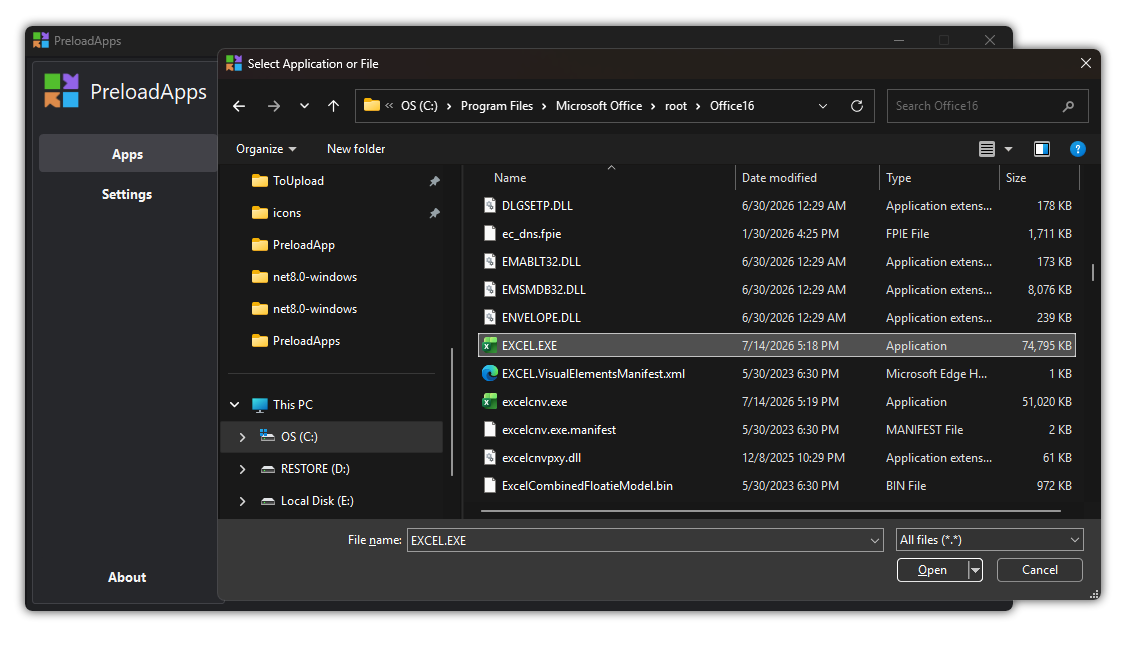Change the view layout icon

[x=987, y=149]
